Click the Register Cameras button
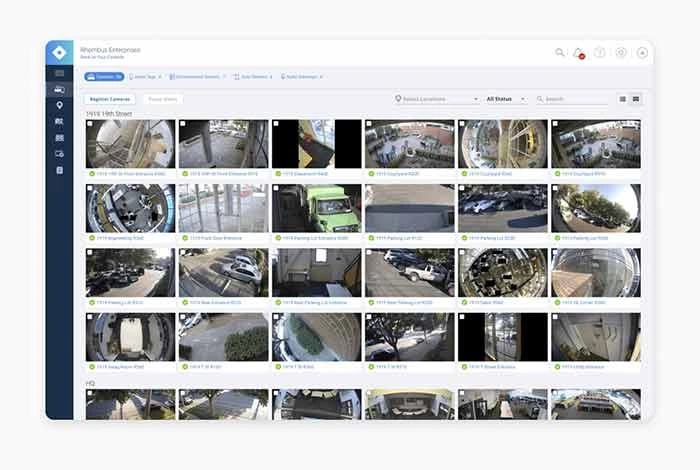The width and height of the screenshot is (700, 470). (x=110, y=99)
